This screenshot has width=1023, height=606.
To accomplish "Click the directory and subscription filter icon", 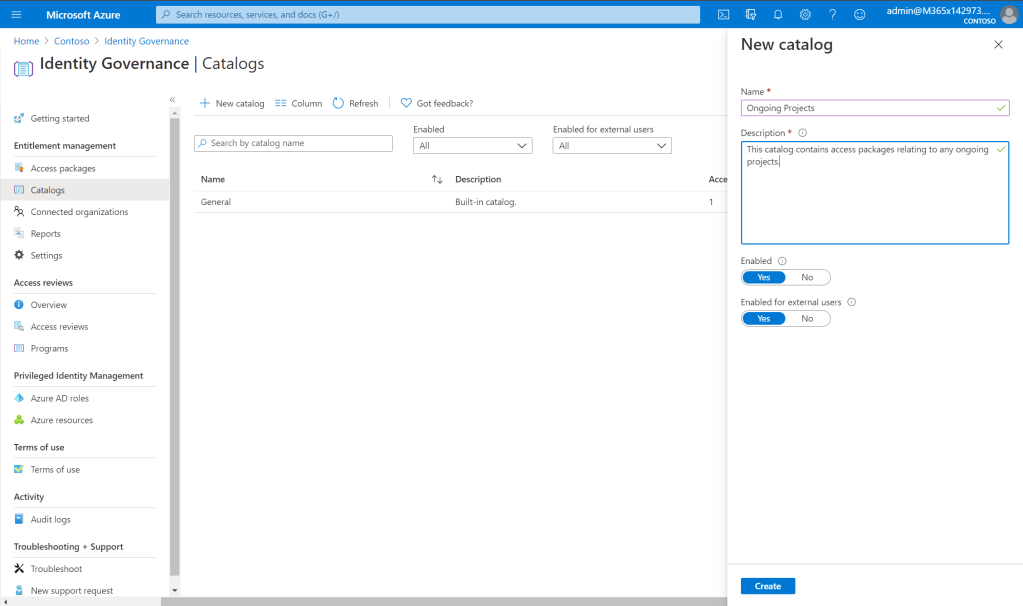I will coord(751,14).
